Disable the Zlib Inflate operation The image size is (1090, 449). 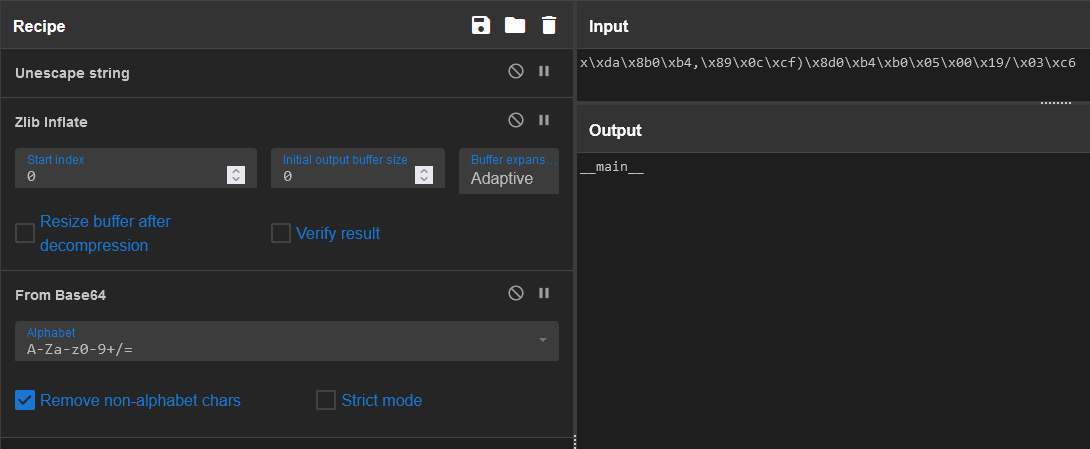[x=516, y=120]
